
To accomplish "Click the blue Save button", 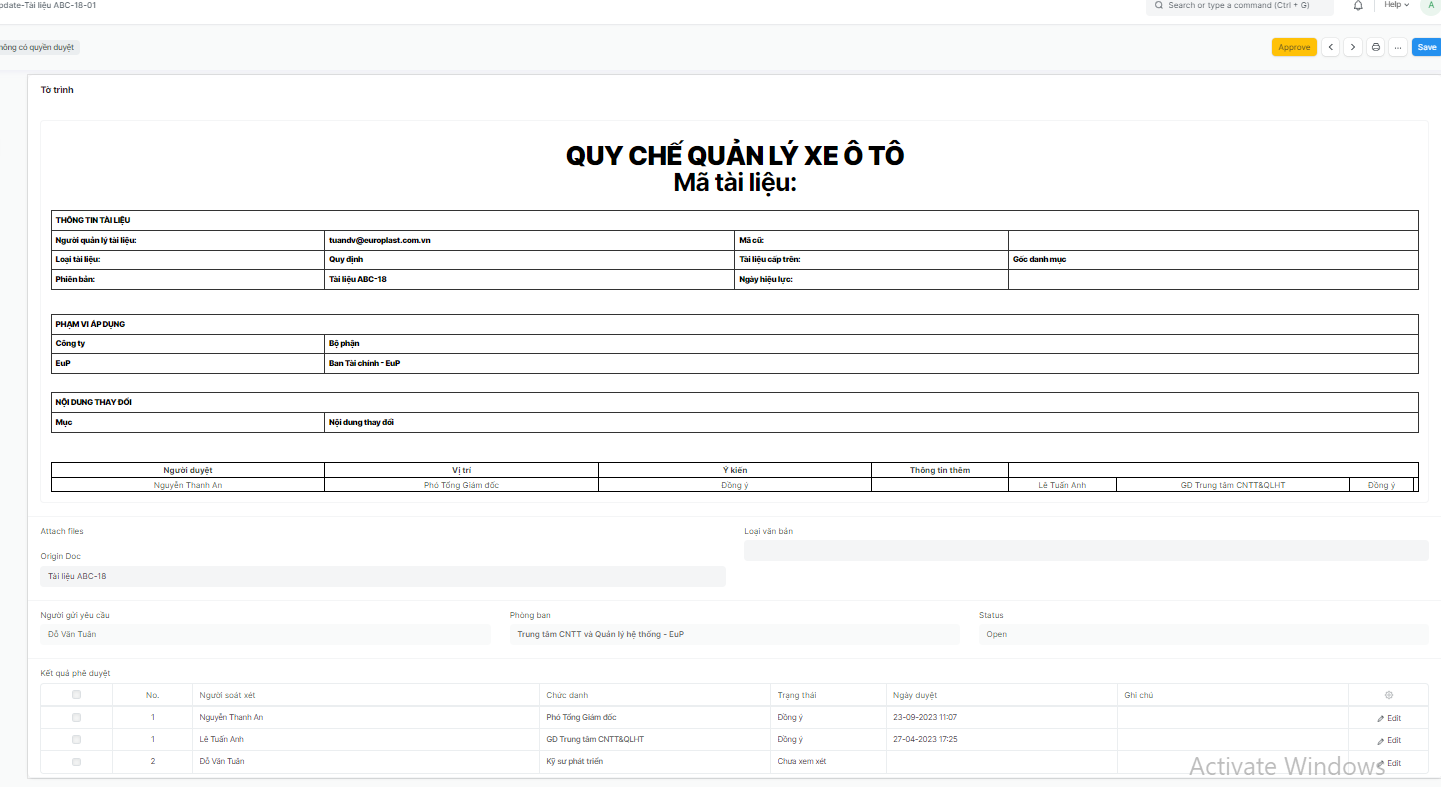I will 1426,47.
